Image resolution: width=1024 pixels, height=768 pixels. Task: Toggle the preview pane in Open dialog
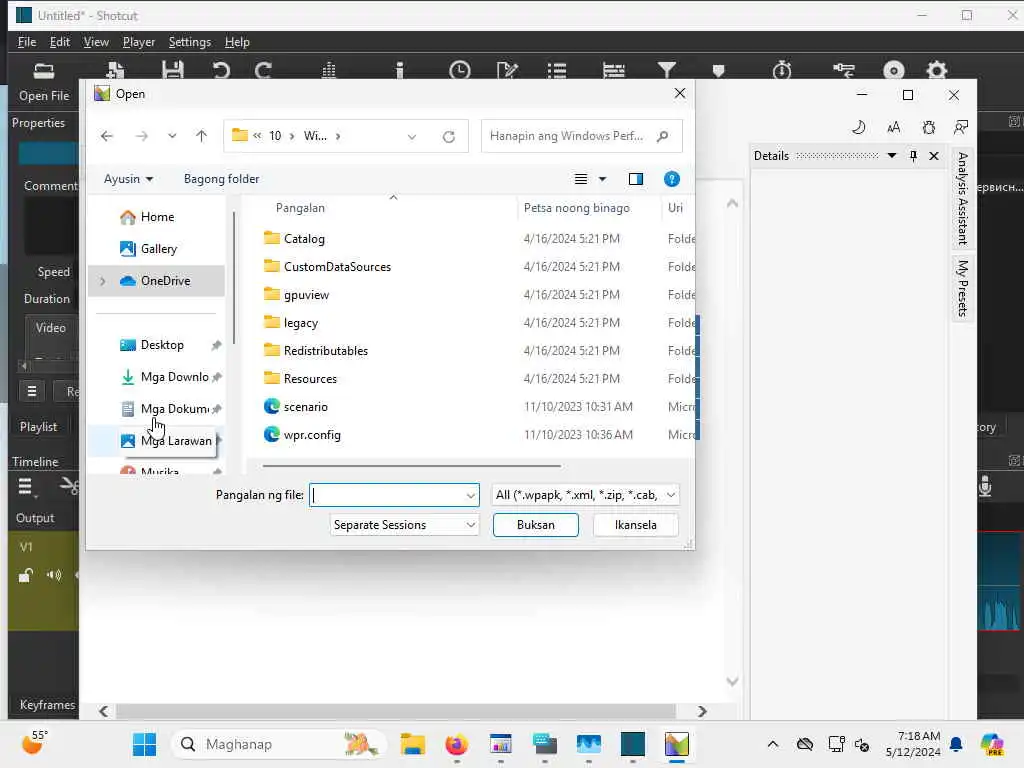click(x=635, y=179)
